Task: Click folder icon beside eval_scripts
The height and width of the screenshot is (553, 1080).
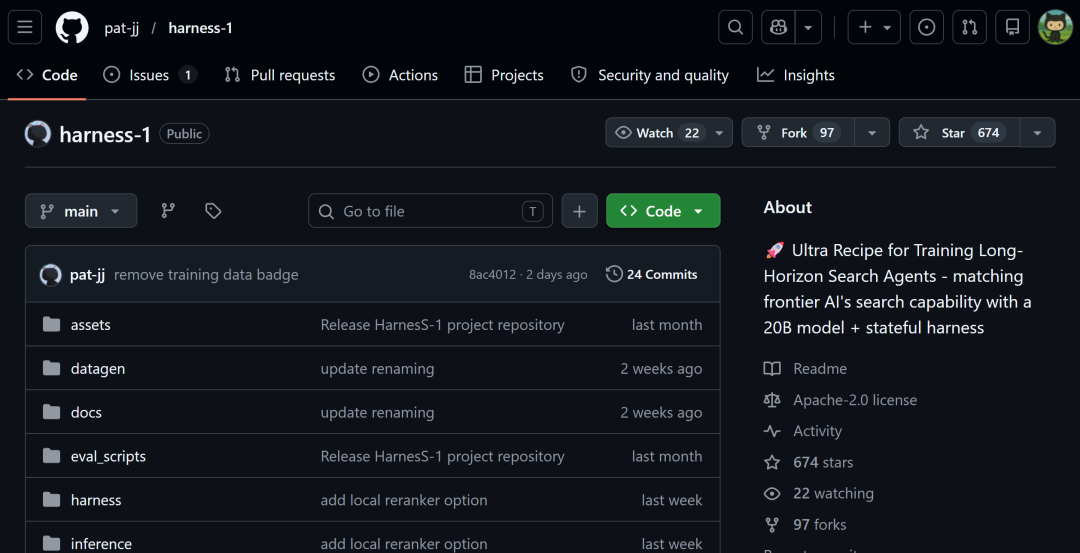Action: [51, 456]
